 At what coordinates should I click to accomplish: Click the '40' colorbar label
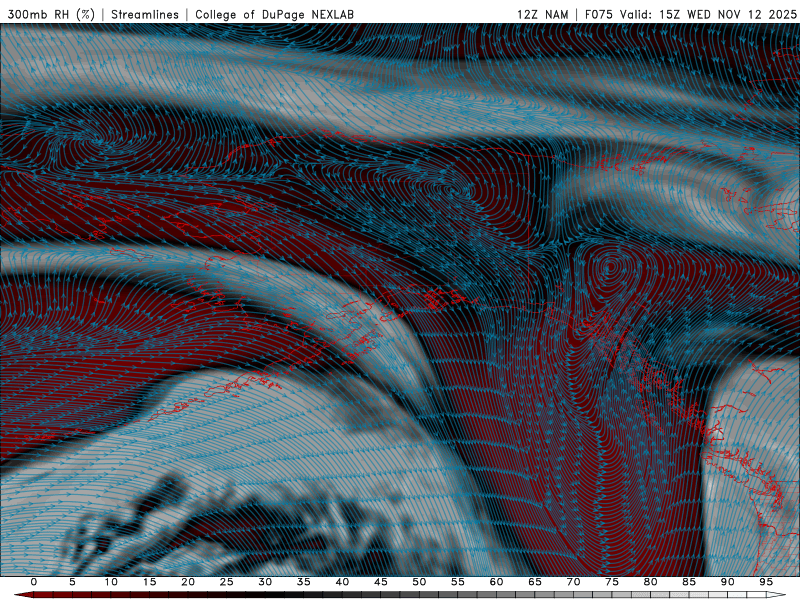(342, 582)
